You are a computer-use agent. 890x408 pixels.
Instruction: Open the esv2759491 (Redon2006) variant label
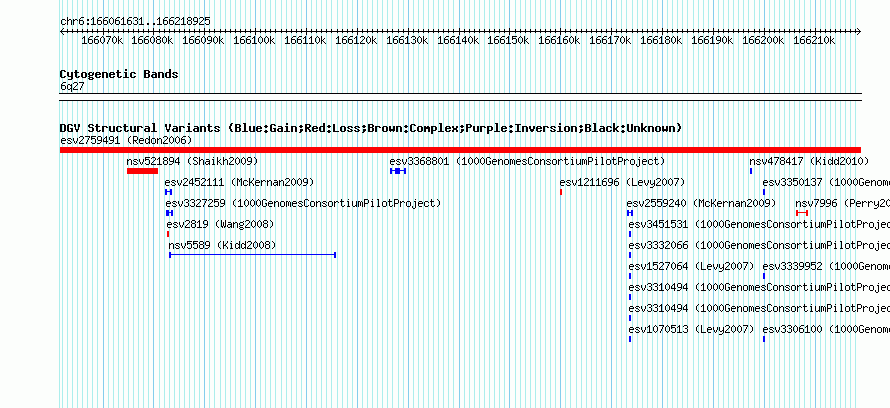126,140
